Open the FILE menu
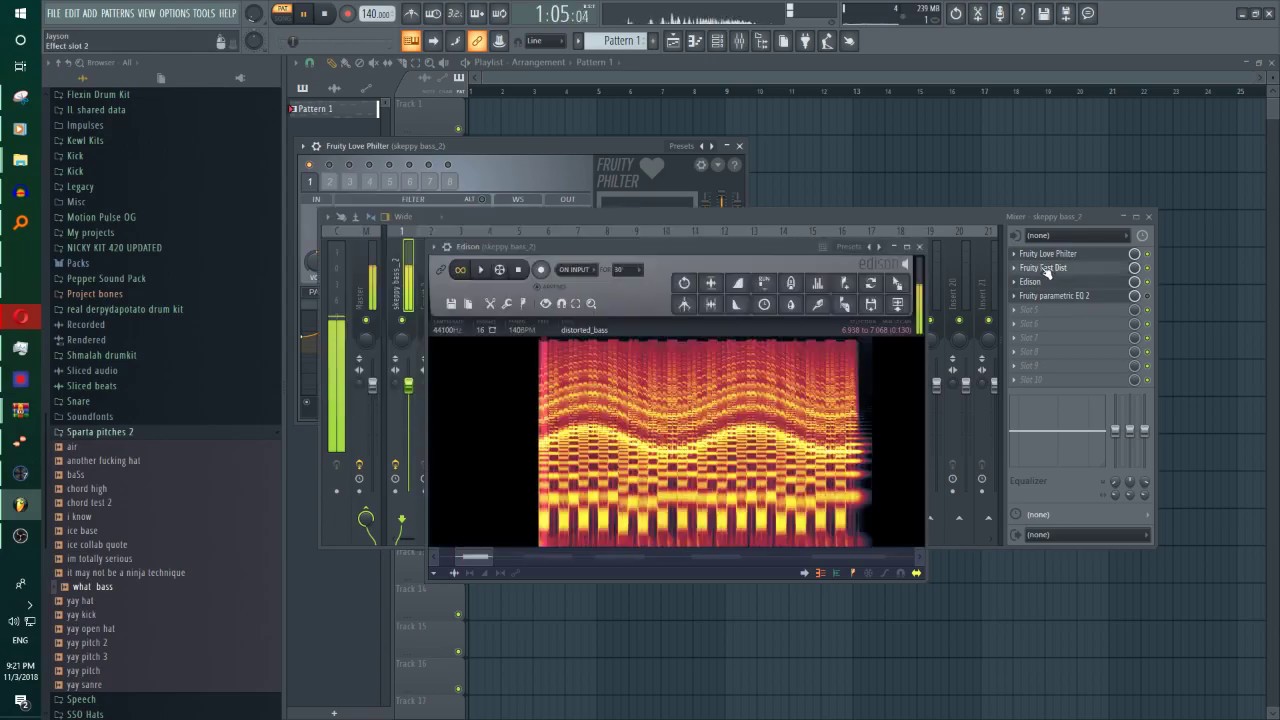Screen dimensions: 1280x720 click(x=53, y=13)
